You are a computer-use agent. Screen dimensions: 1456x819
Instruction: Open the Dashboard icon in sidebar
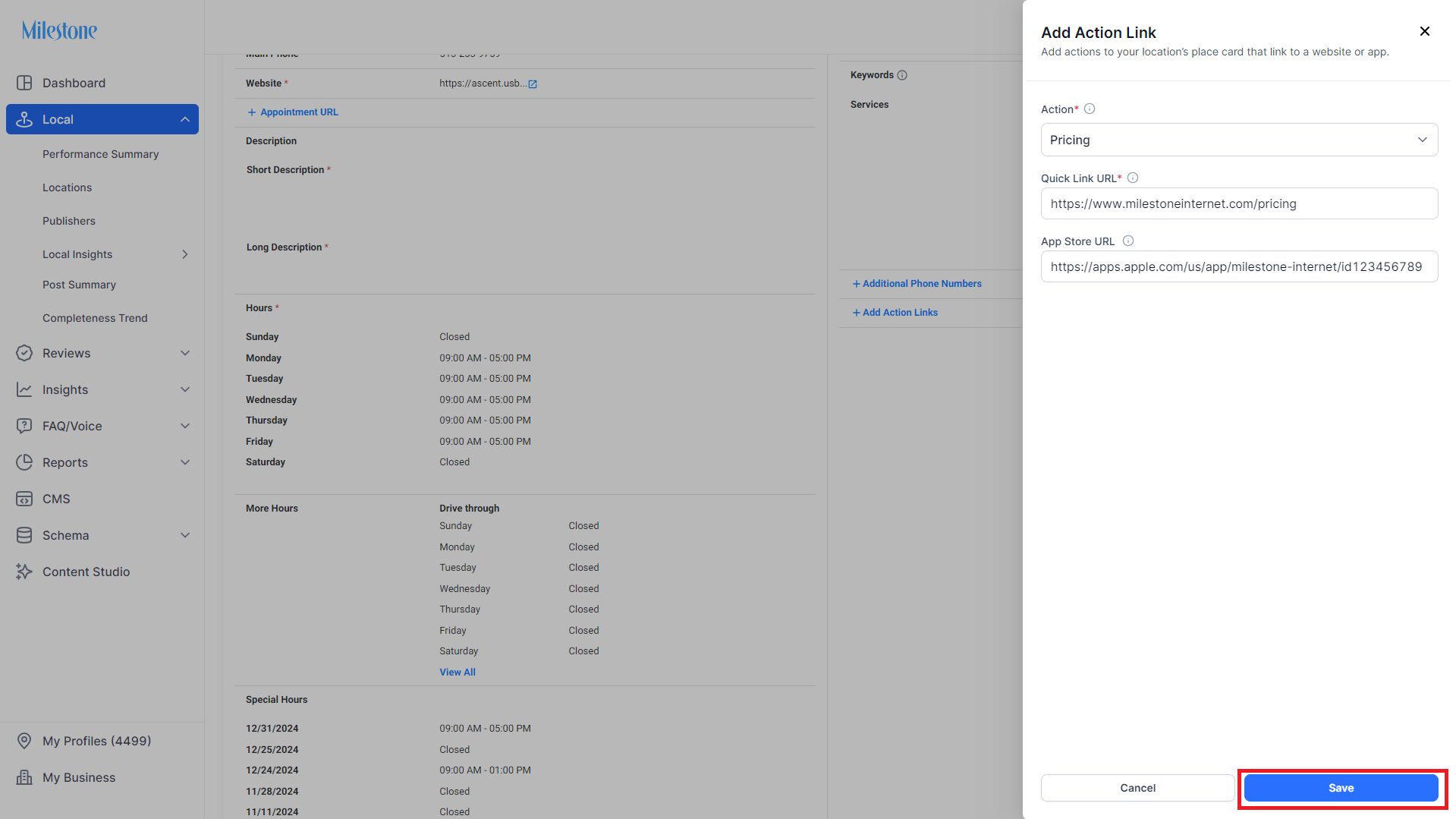point(24,83)
